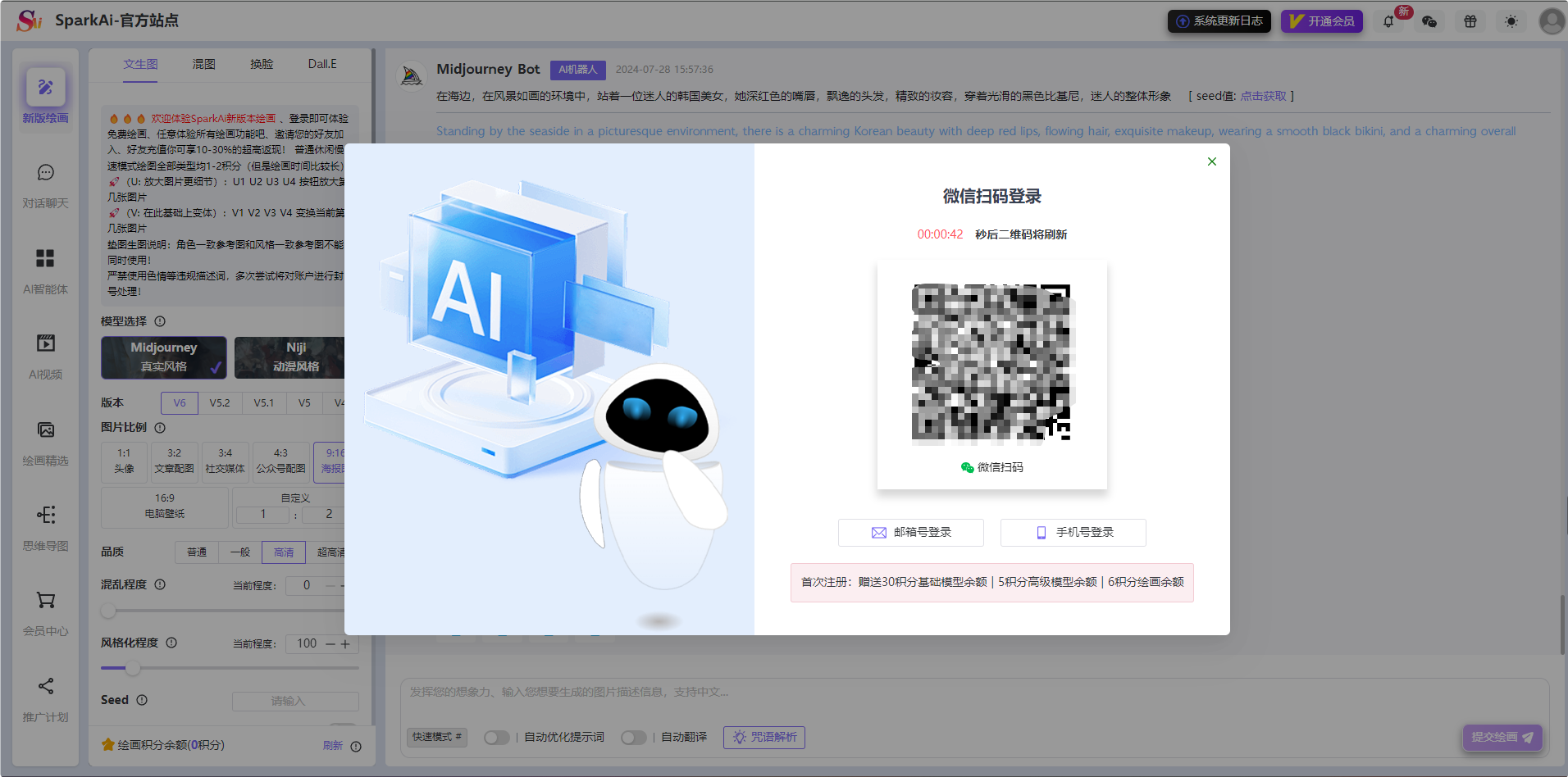Click custom ratio height field
Viewport: 1568px width, 777px height.
pyautogui.click(x=324, y=515)
